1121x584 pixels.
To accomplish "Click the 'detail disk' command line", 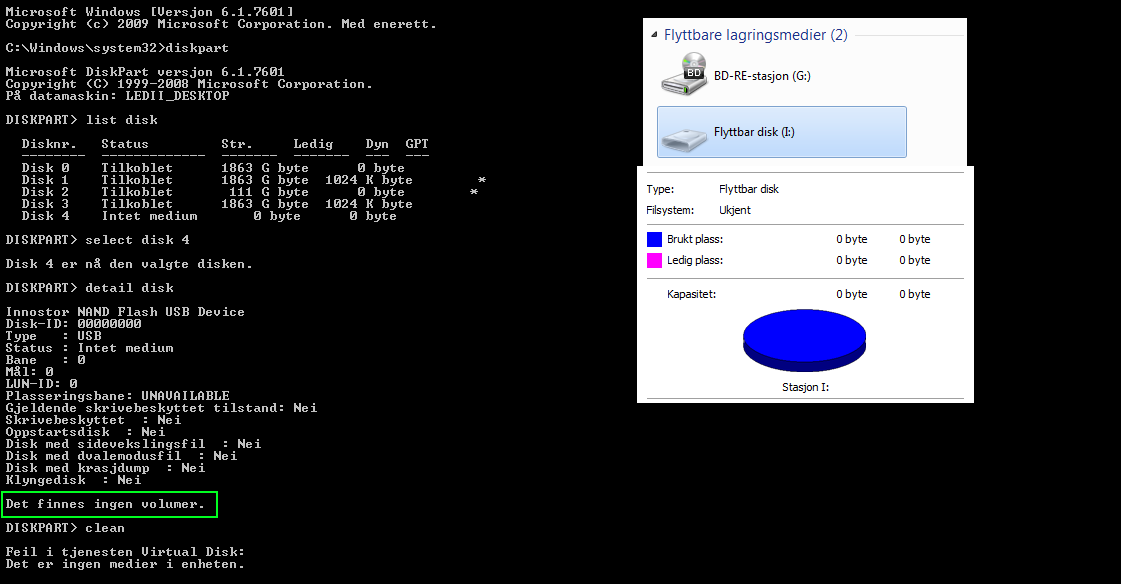I will pyautogui.click(x=89, y=288).
